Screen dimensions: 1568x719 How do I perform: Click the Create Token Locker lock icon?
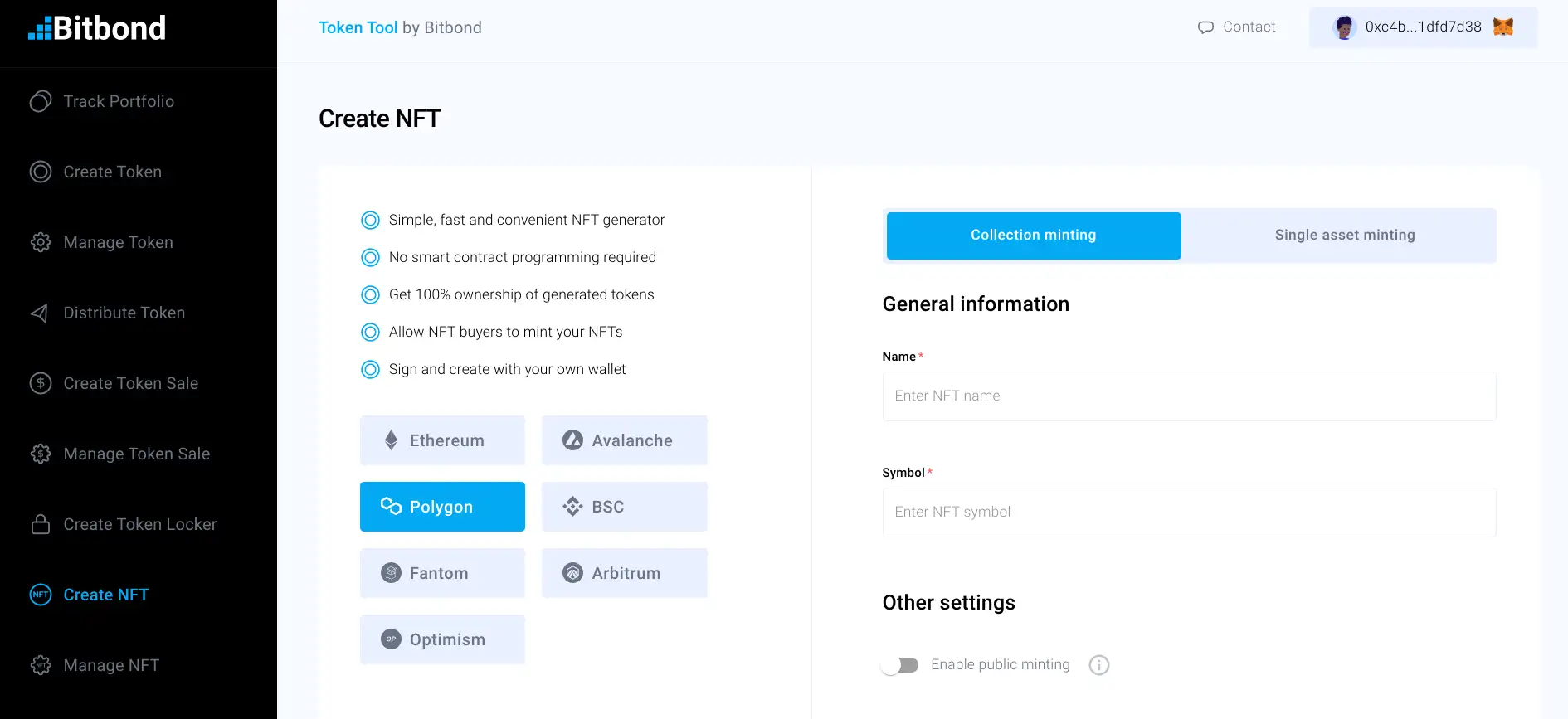[x=41, y=524]
